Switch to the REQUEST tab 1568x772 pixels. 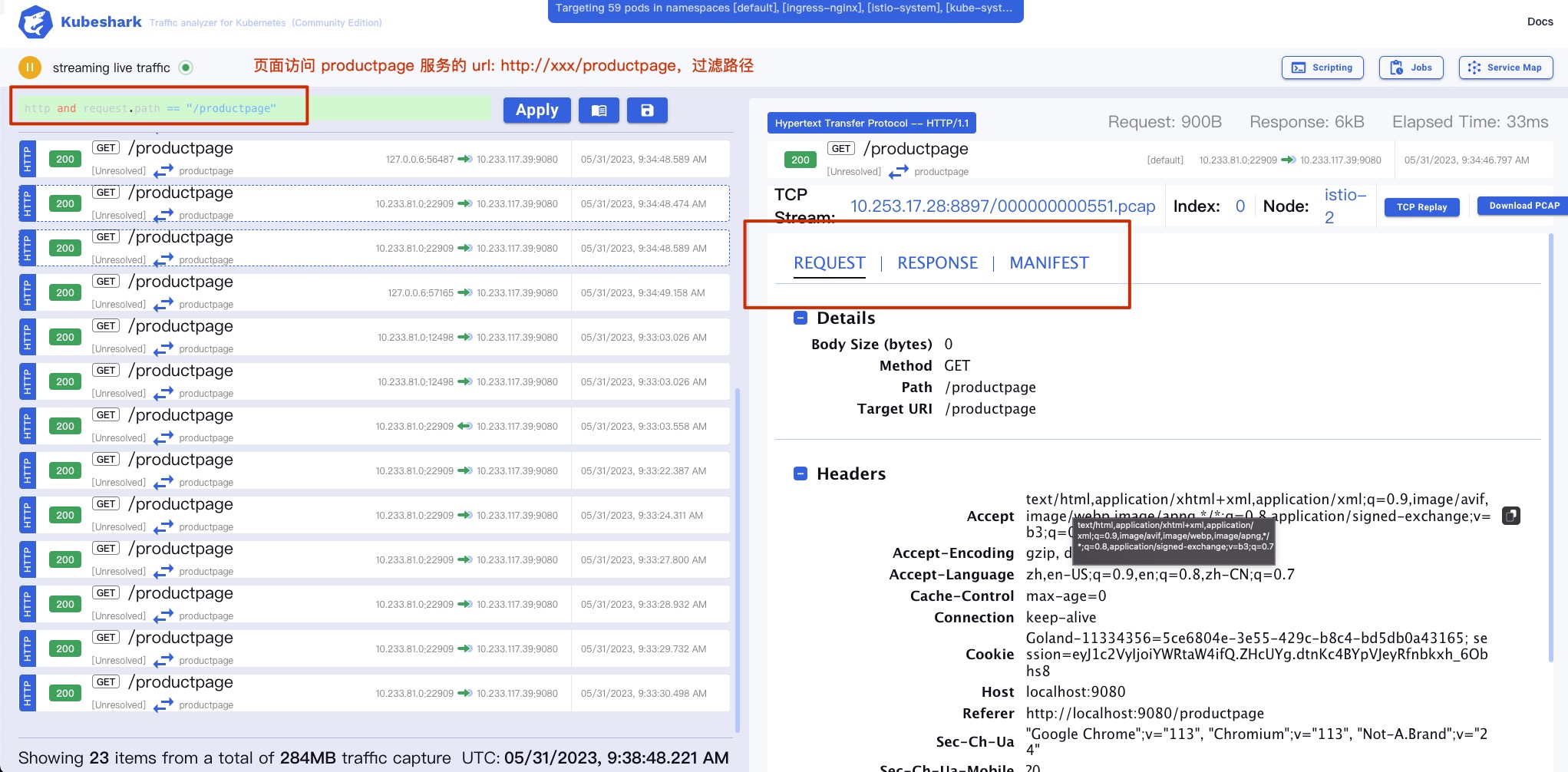(x=829, y=263)
